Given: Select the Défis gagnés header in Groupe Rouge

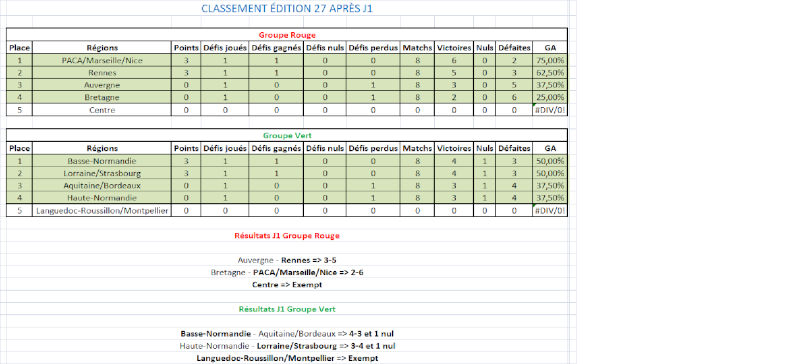Looking at the screenshot, I should coord(276,47).
